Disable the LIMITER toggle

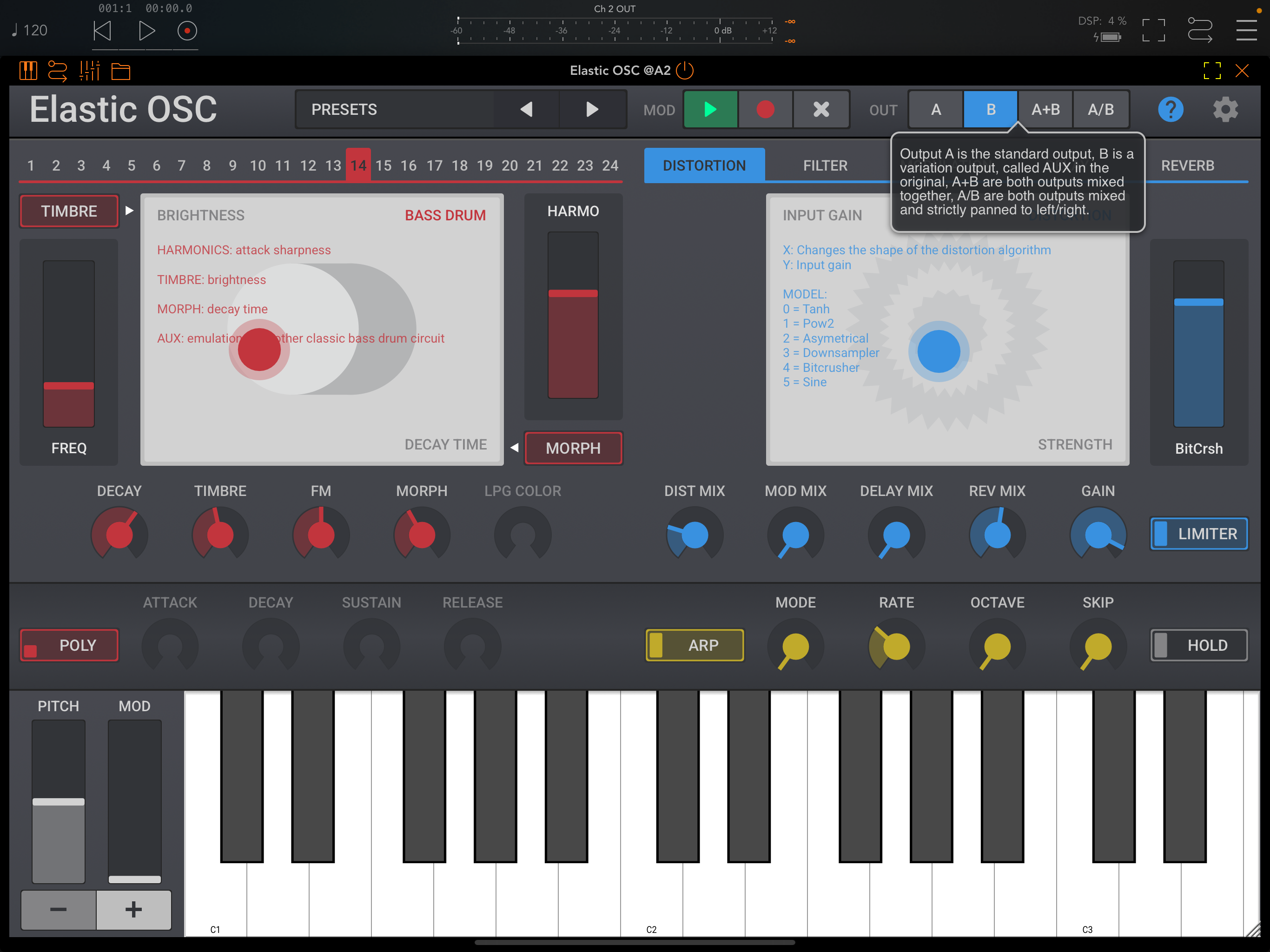click(1199, 534)
